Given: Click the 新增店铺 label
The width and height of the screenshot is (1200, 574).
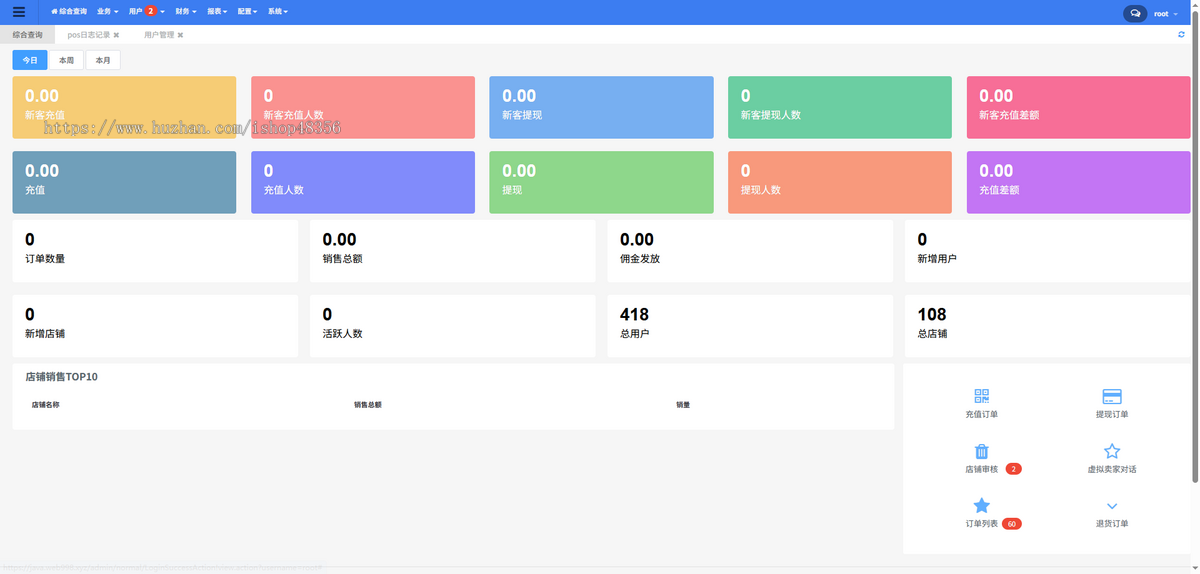Looking at the screenshot, I should (x=45, y=334).
